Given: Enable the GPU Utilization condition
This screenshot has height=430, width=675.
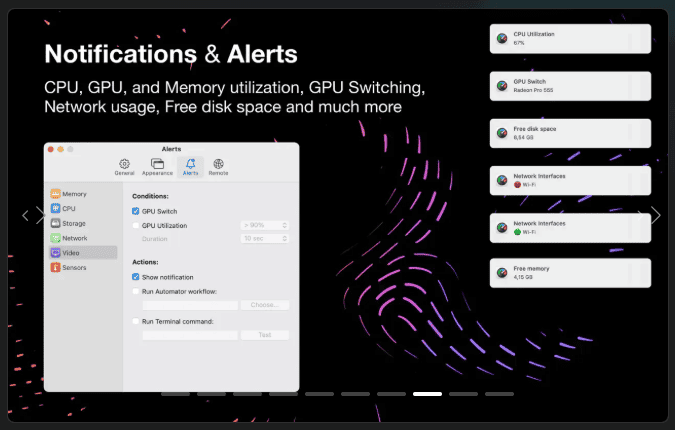Looking at the screenshot, I should point(136,225).
